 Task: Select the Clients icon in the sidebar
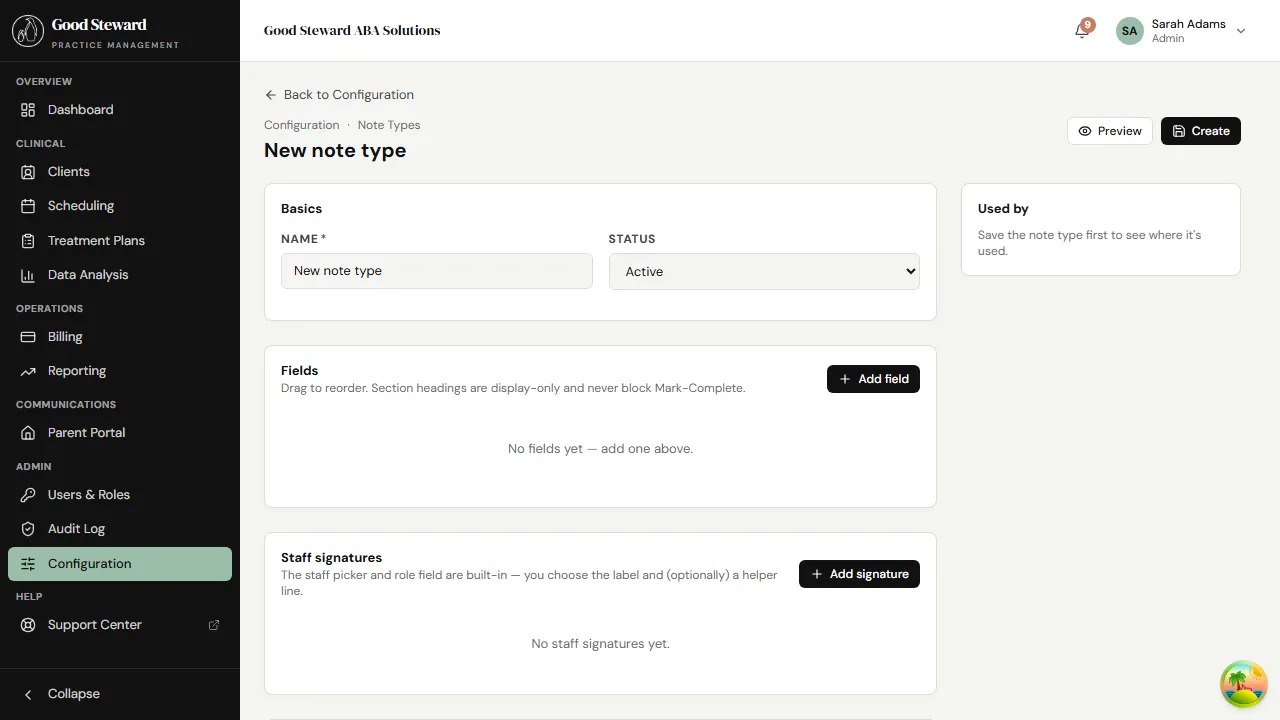point(30,171)
